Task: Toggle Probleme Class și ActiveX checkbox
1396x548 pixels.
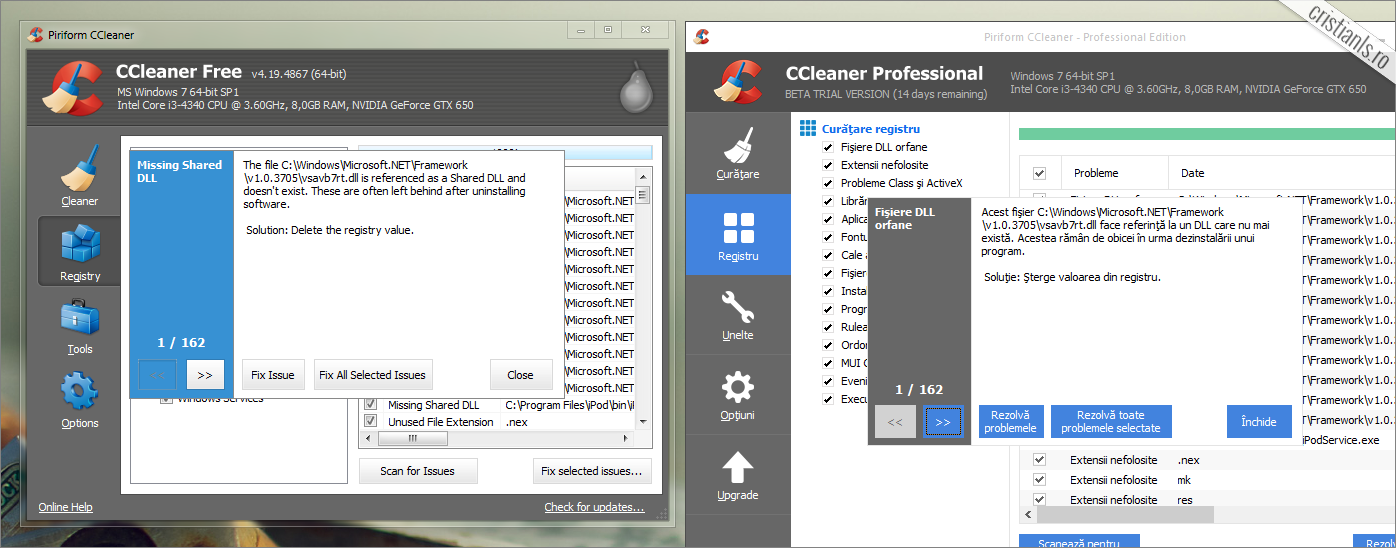Action: [828, 184]
